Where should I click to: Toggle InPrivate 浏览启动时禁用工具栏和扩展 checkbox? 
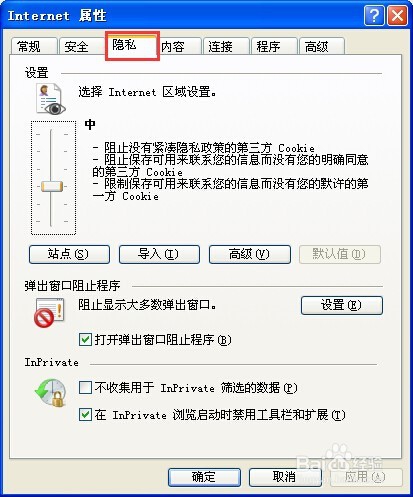coord(85,415)
